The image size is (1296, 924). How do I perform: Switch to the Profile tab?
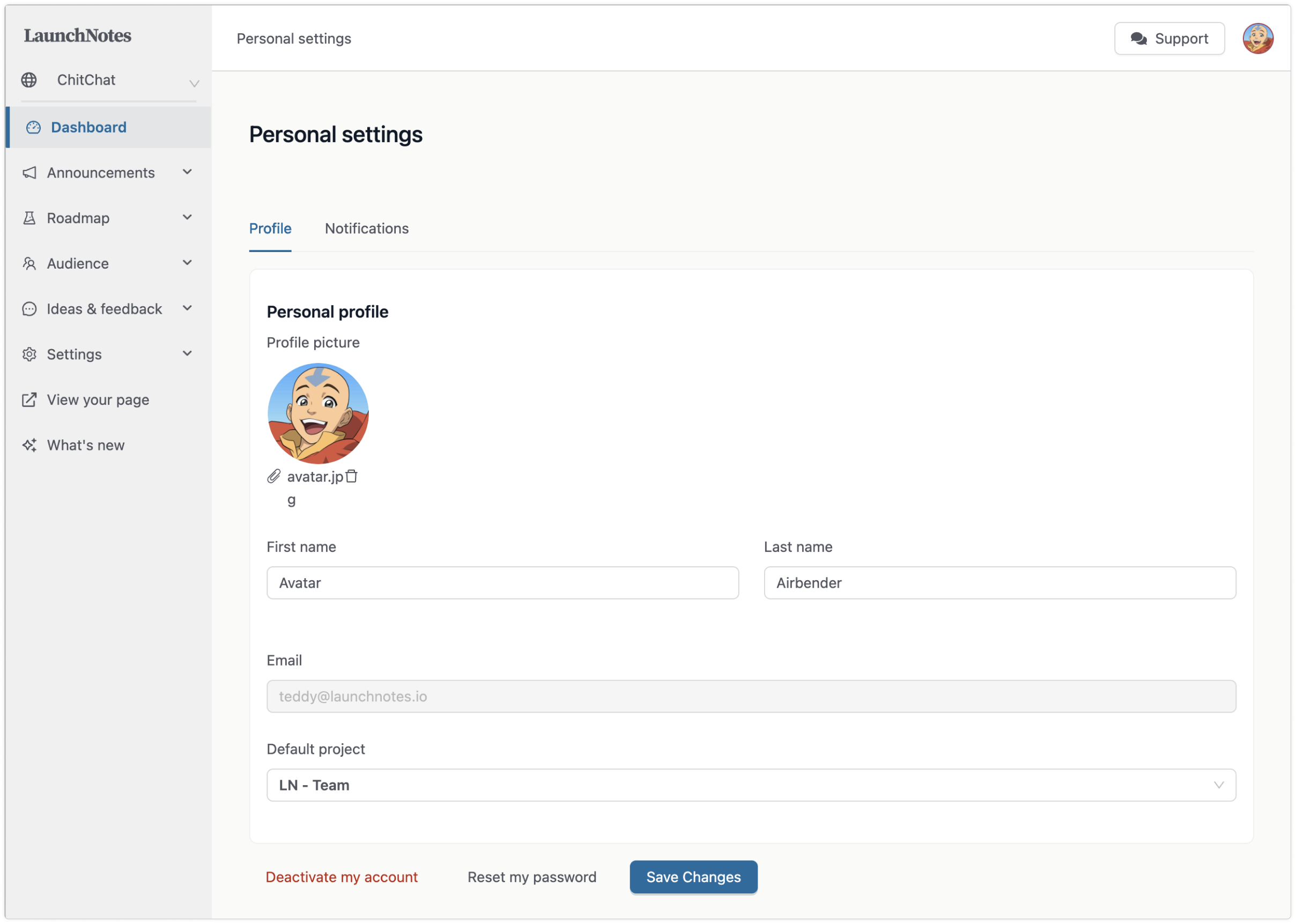(x=270, y=229)
